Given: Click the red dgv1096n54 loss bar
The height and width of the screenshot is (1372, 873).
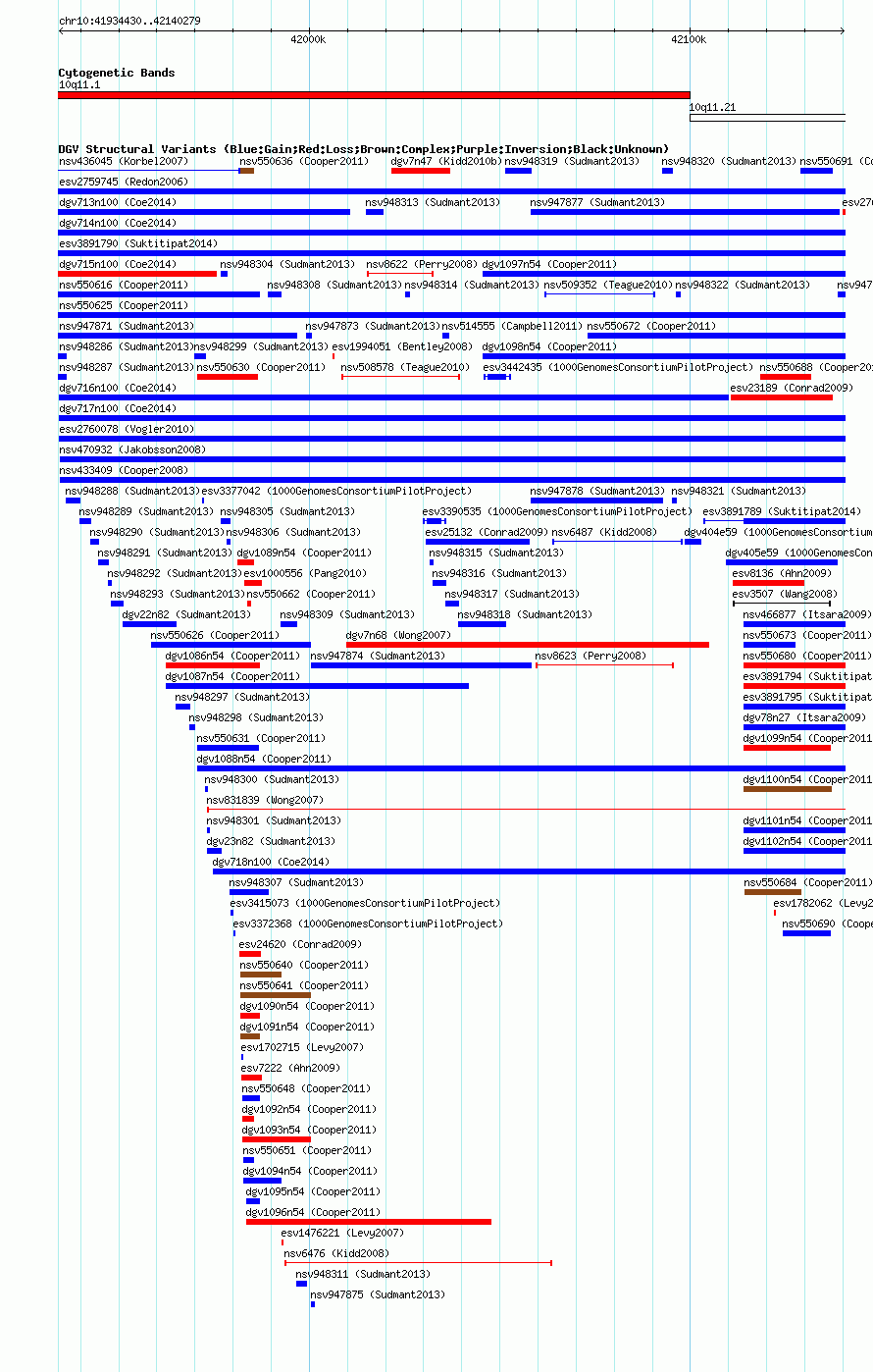Looking at the screenshot, I should point(369,1222).
